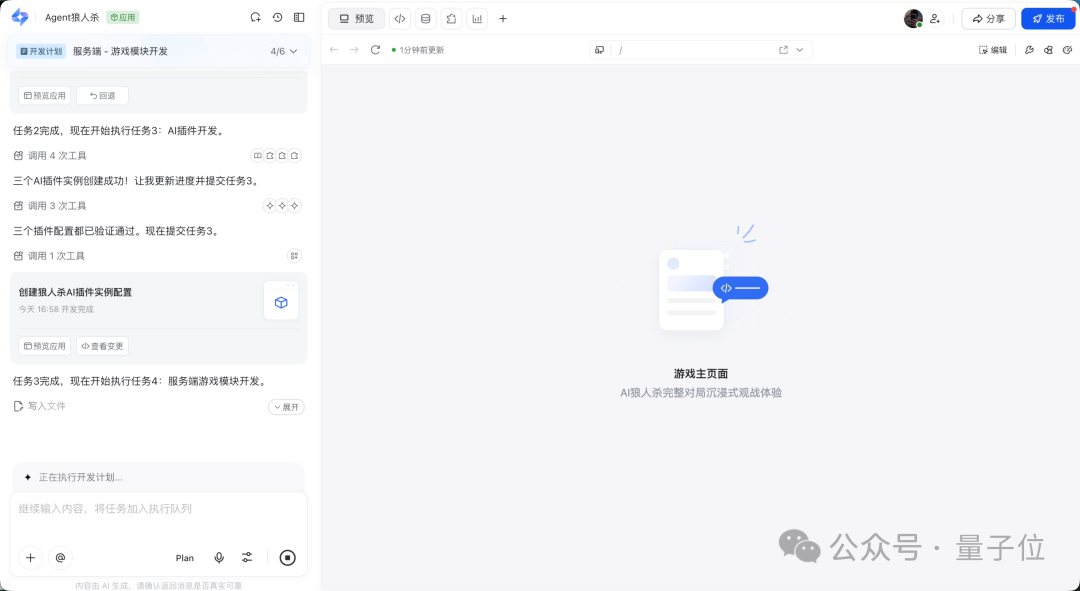Screen dimensions: 1080x591
Task: Click 预览应用 next to 查看变更
Action: coord(45,346)
